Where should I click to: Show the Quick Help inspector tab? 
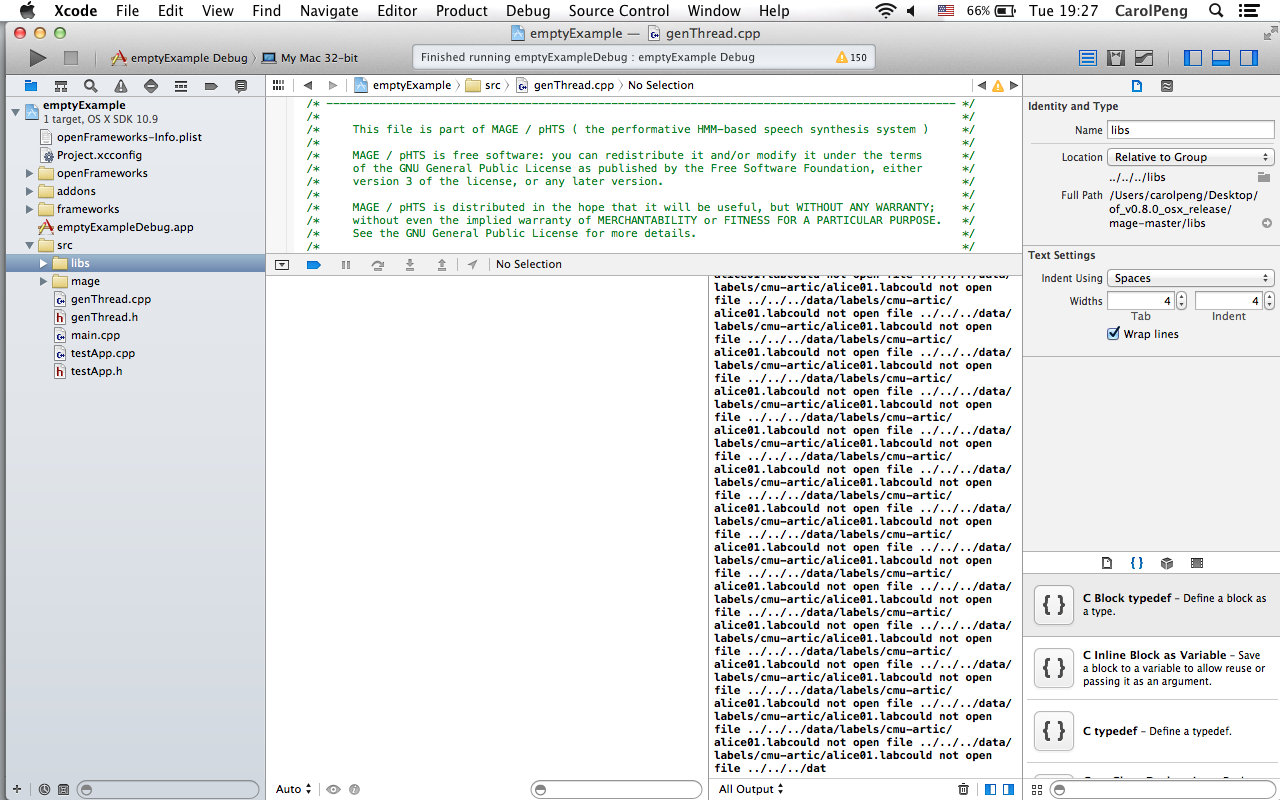point(1167,86)
